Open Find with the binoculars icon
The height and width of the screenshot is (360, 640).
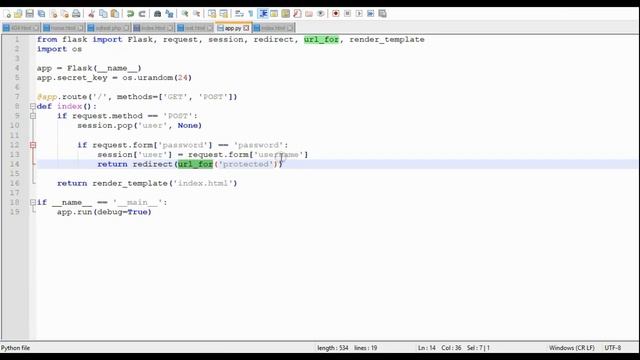tap(157, 14)
